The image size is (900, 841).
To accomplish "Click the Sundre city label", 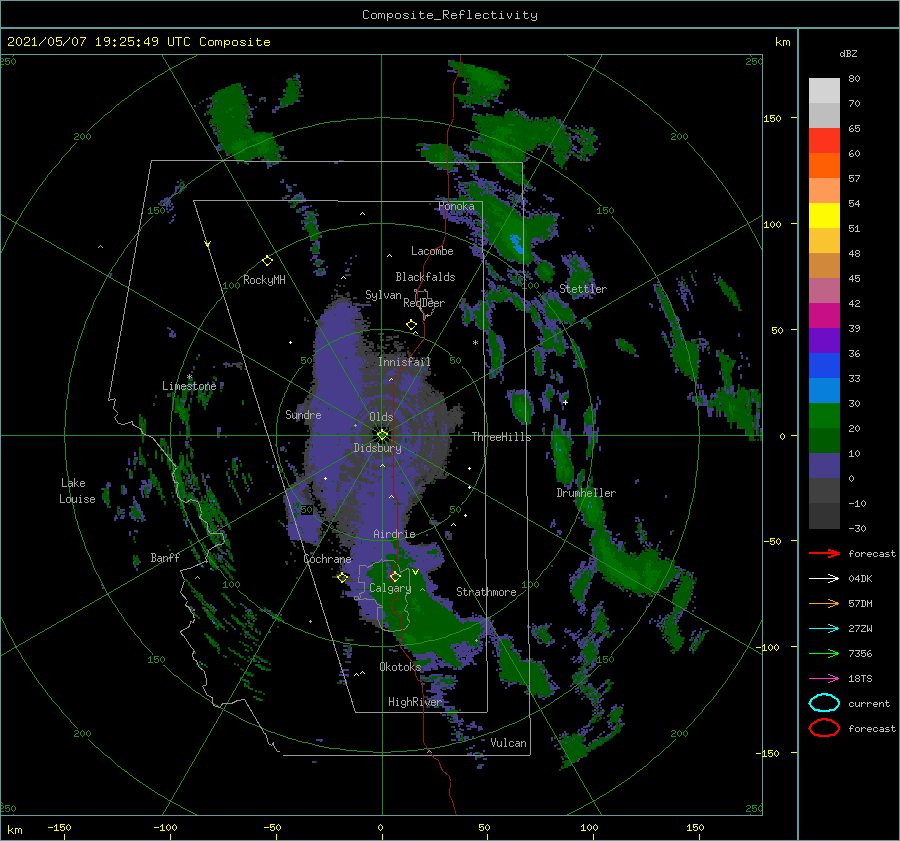I will tap(303, 414).
